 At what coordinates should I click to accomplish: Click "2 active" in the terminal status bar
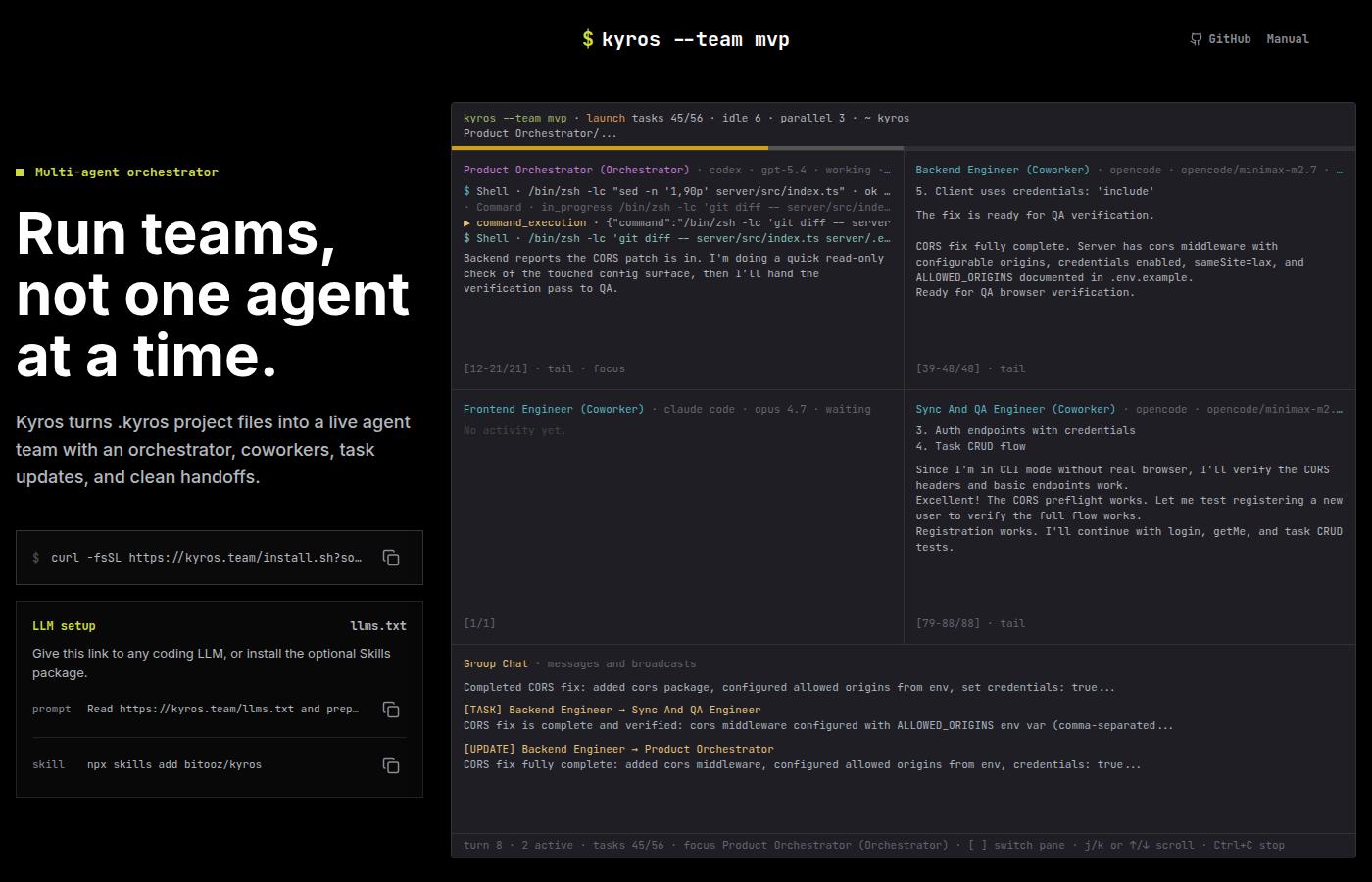click(x=547, y=845)
